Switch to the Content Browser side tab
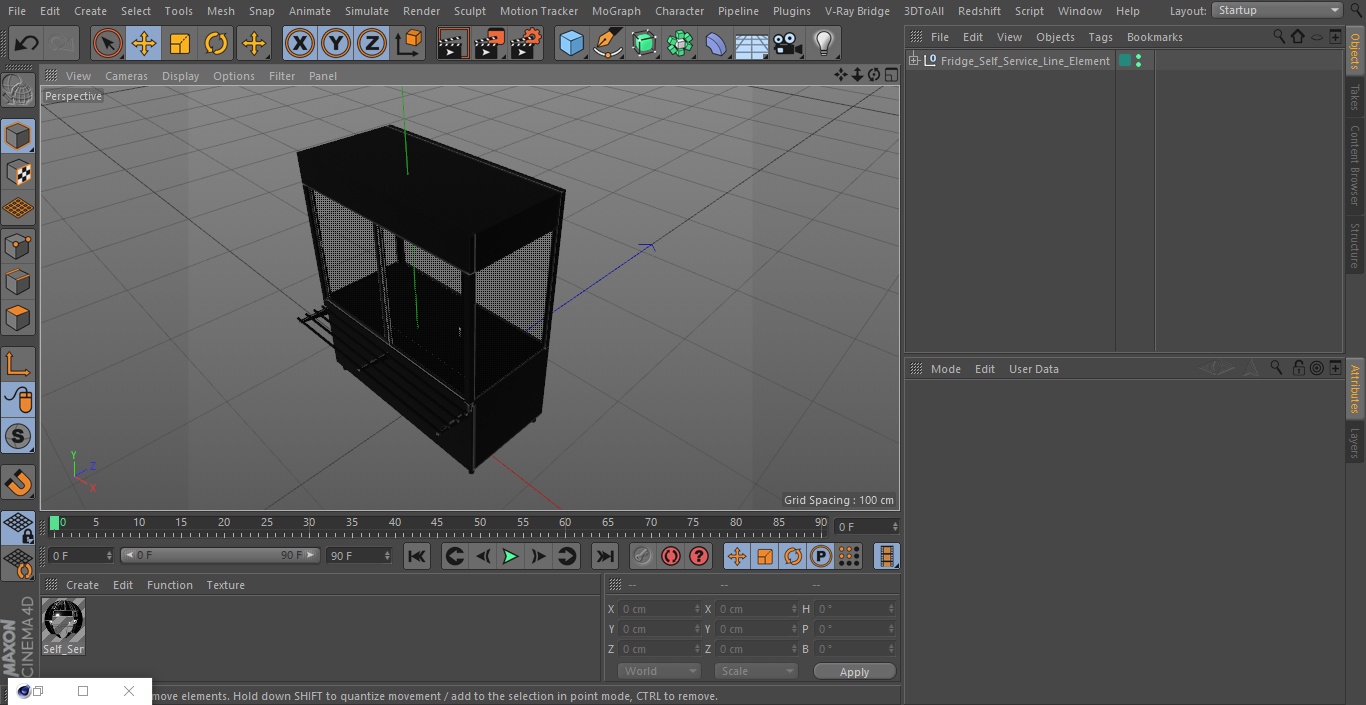 (x=1355, y=165)
